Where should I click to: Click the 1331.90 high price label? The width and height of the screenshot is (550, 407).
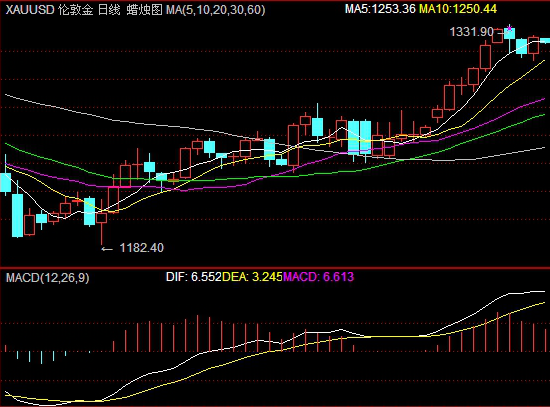pyautogui.click(x=471, y=32)
